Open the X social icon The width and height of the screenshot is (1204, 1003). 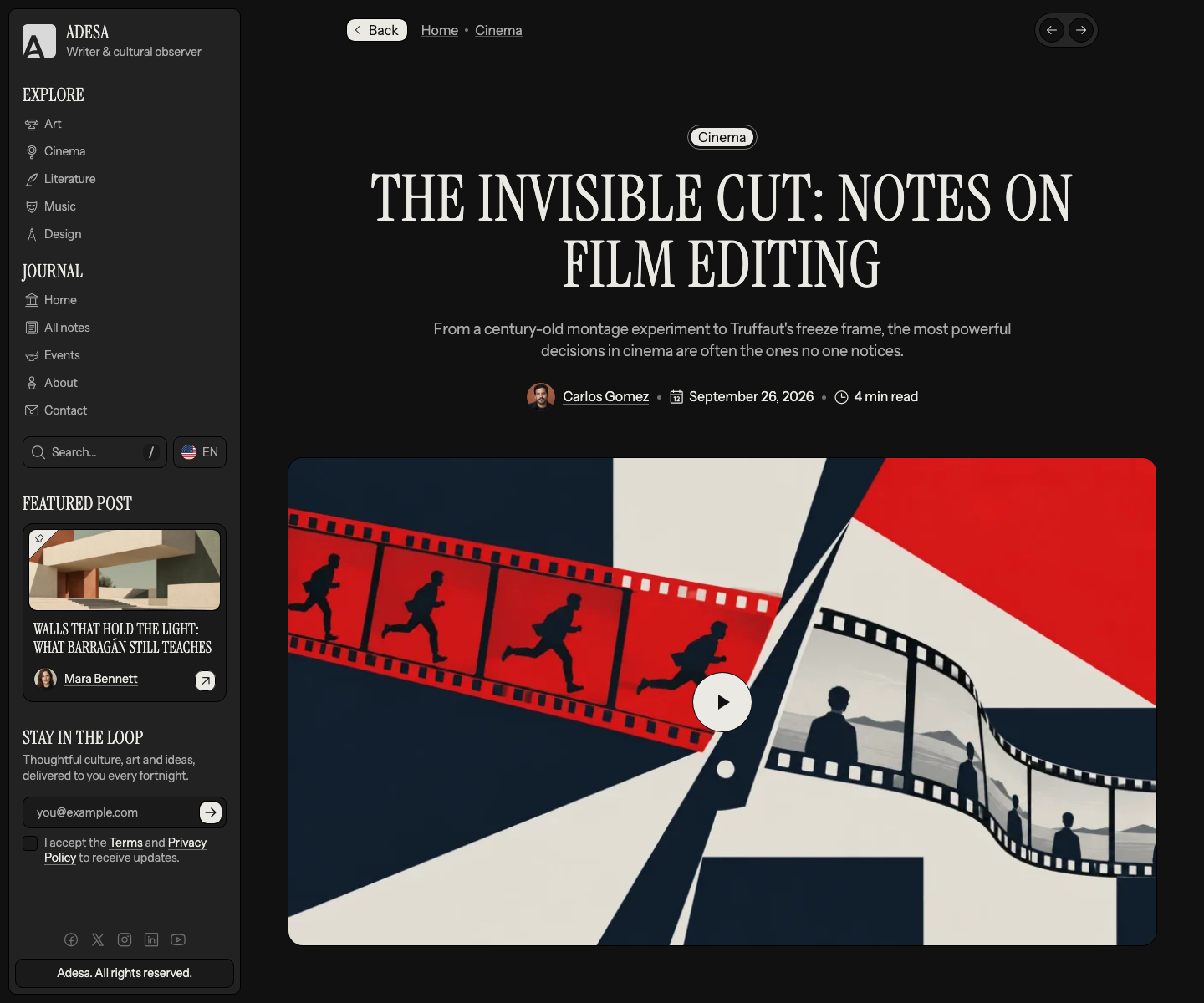pos(98,939)
